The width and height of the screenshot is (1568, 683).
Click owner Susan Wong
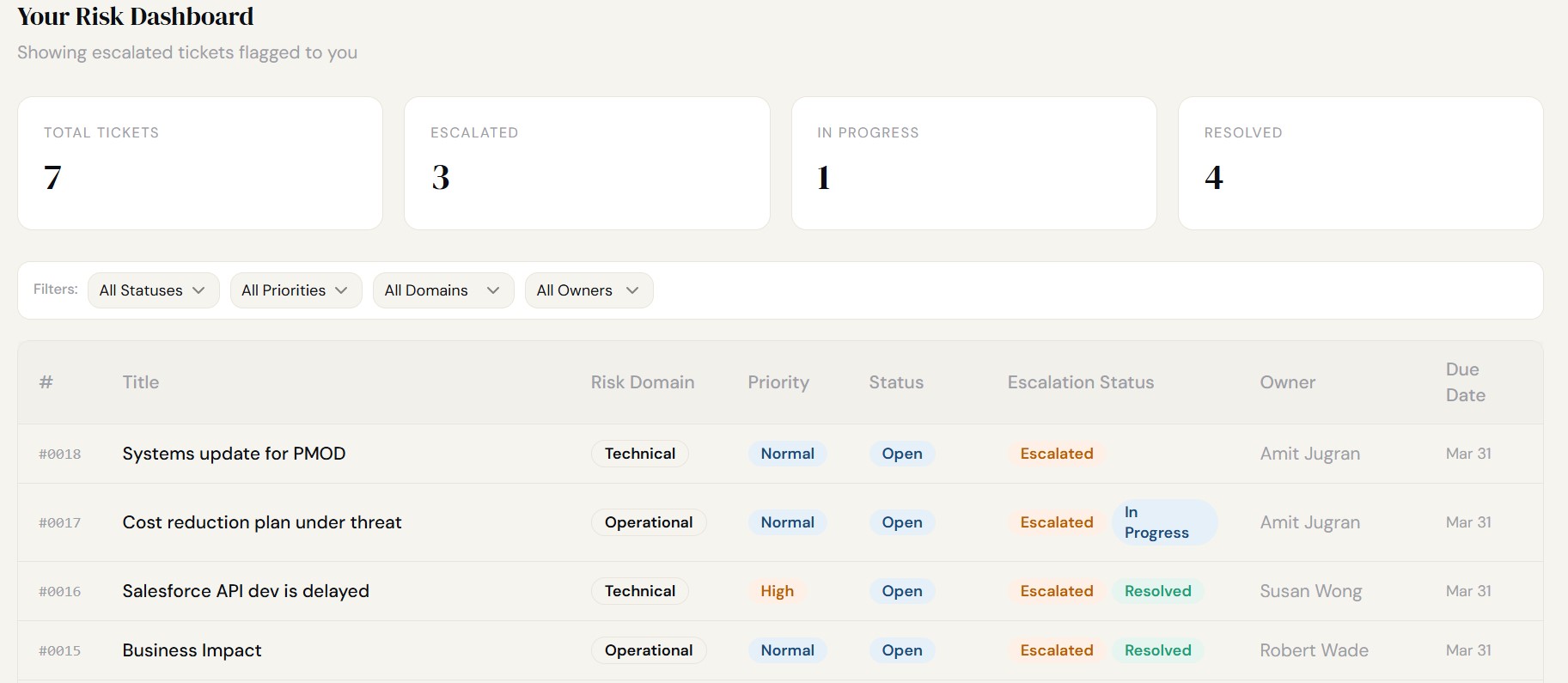1311,591
